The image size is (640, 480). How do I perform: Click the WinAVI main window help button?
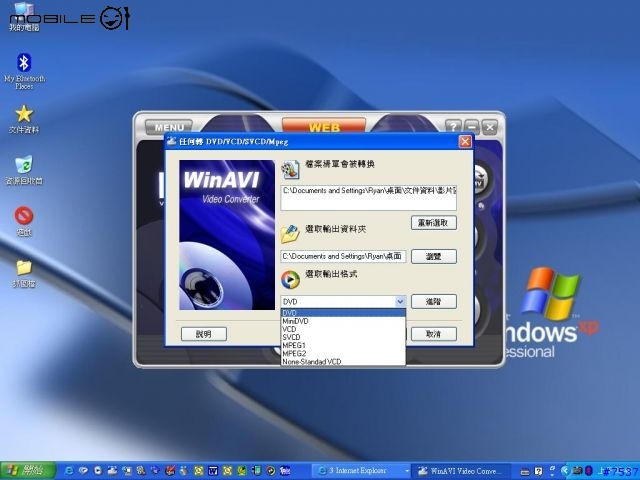453,127
